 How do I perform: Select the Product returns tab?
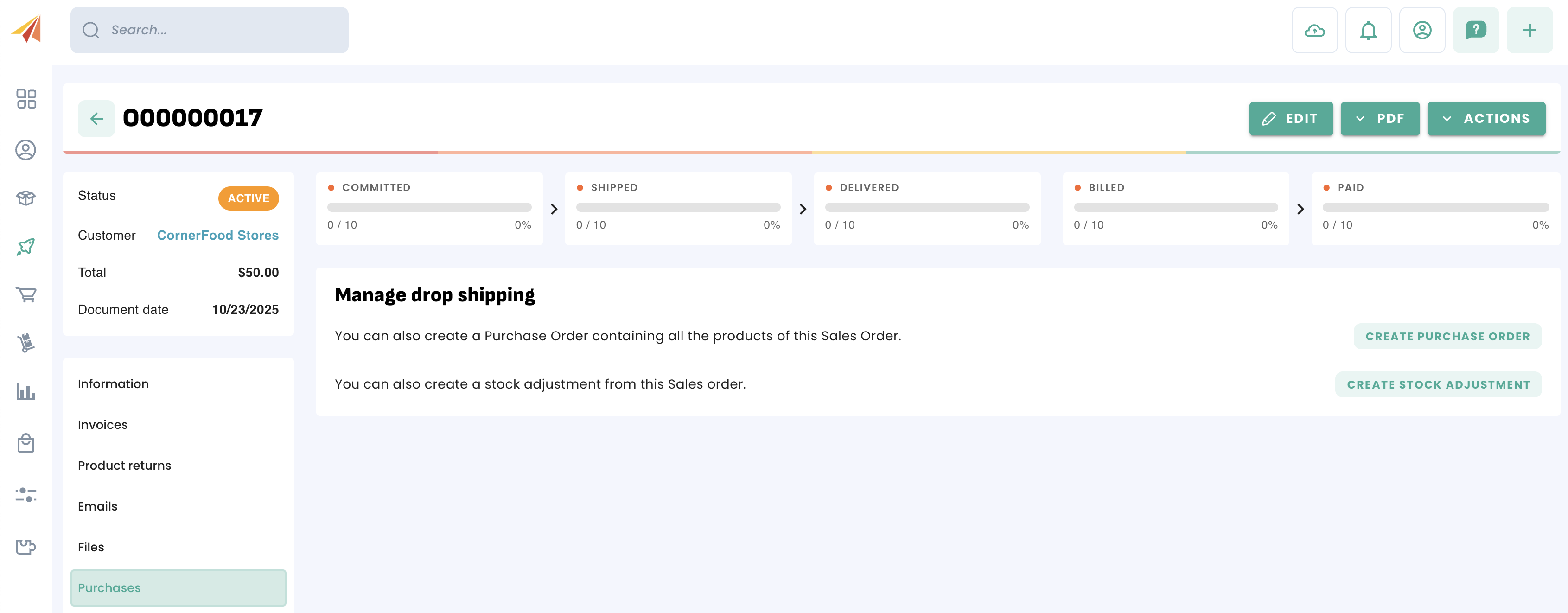point(125,466)
